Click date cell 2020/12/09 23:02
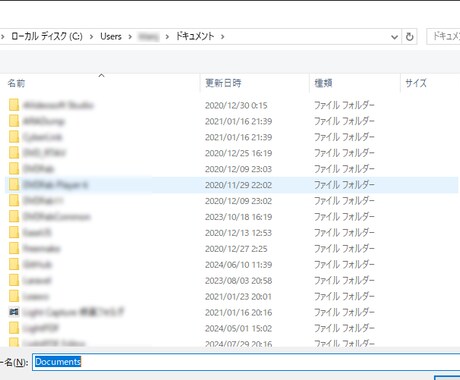 tap(238, 201)
